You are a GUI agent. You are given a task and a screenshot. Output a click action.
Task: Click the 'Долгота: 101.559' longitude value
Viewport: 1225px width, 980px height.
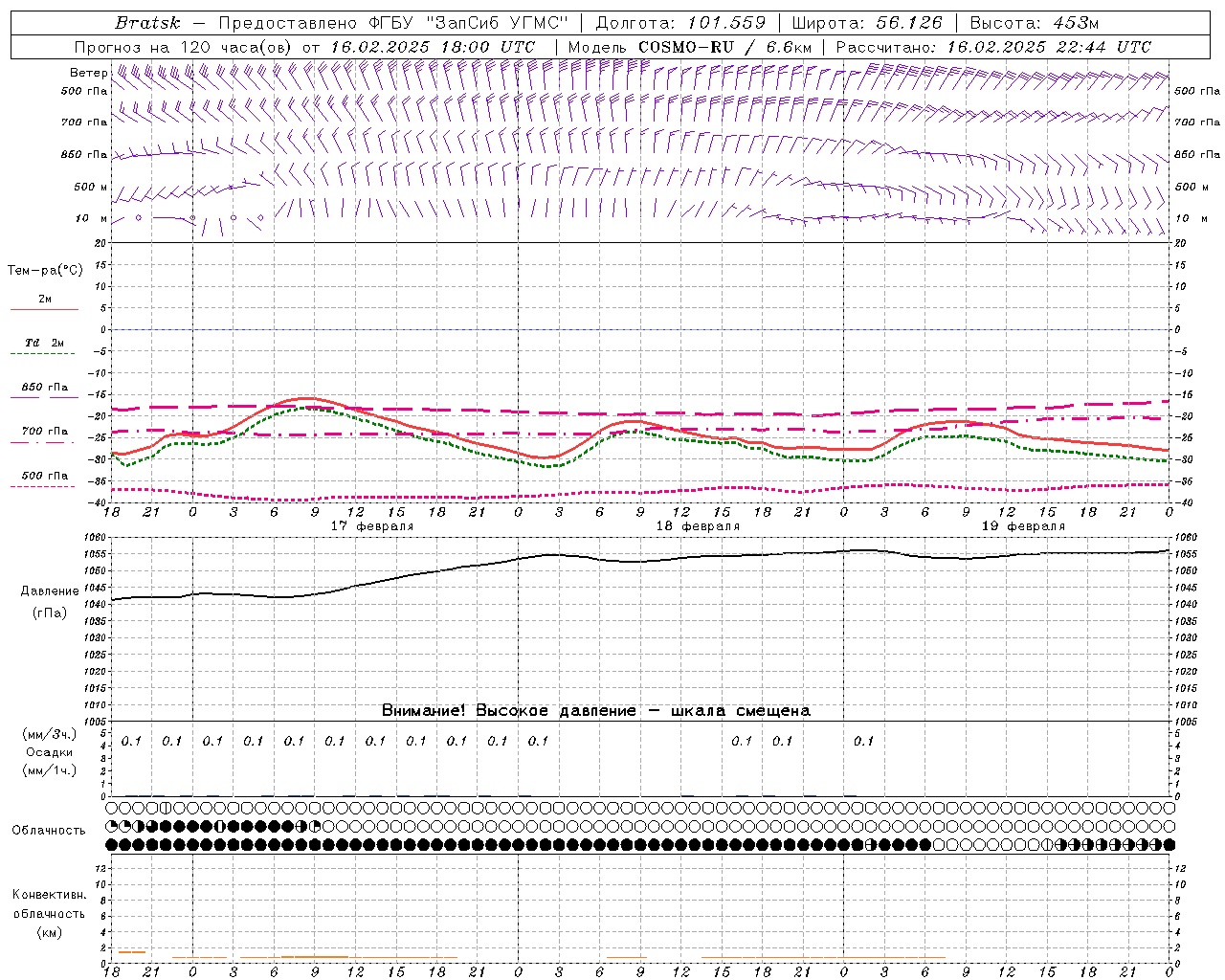(x=680, y=23)
